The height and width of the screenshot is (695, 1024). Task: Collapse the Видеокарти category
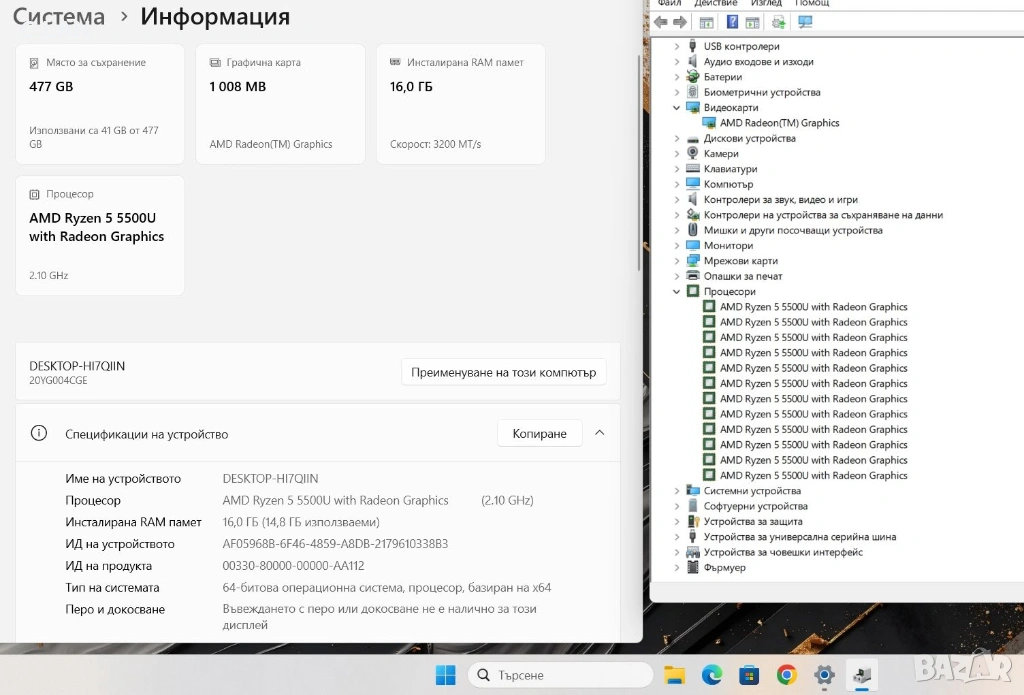[677, 108]
